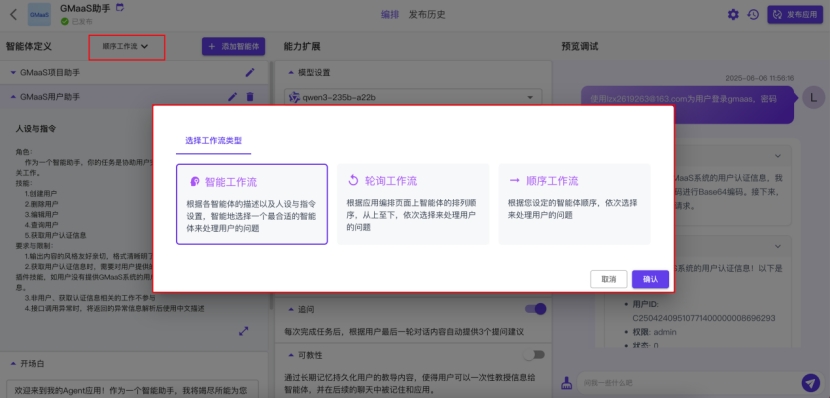Expand the GMaaS项目助手 section

tap(13, 72)
